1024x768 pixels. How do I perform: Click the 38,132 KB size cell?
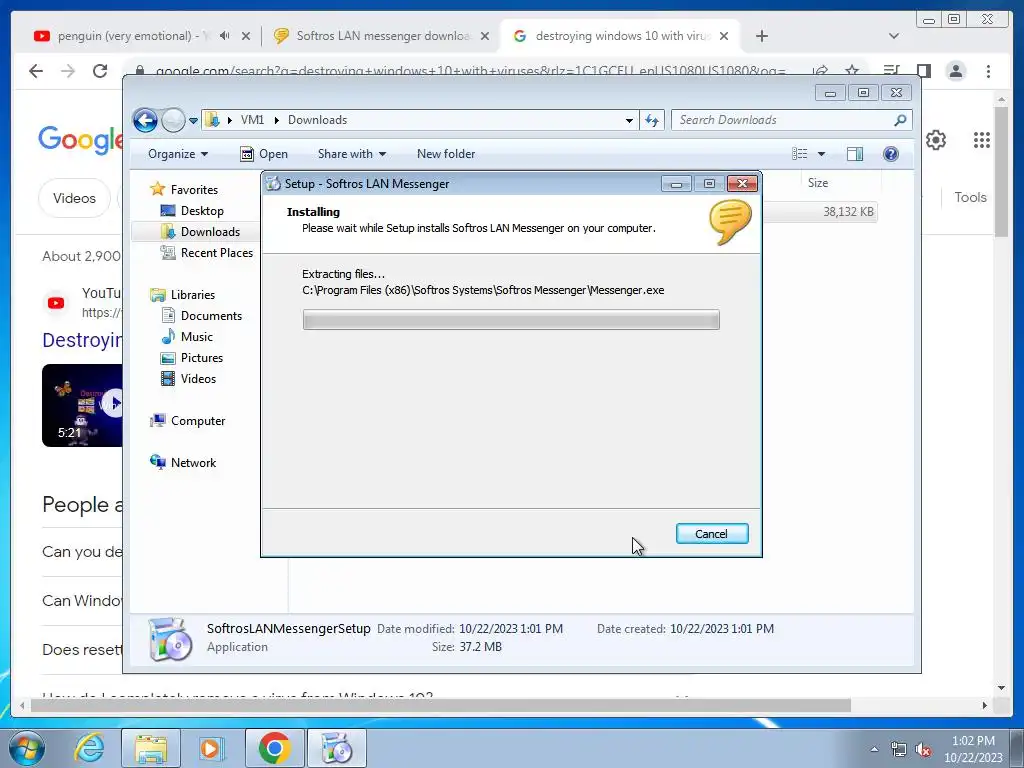pos(848,212)
